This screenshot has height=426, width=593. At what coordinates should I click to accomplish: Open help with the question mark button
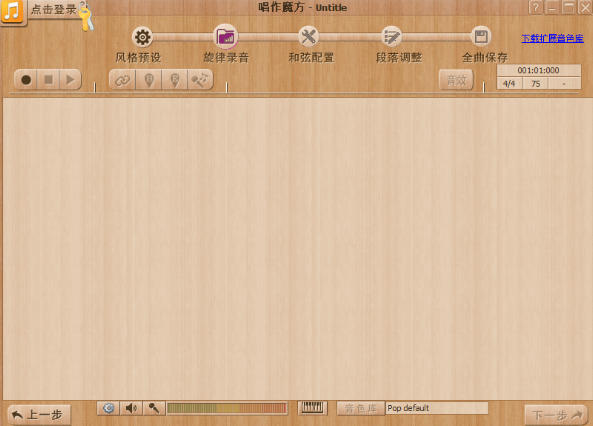click(x=536, y=7)
